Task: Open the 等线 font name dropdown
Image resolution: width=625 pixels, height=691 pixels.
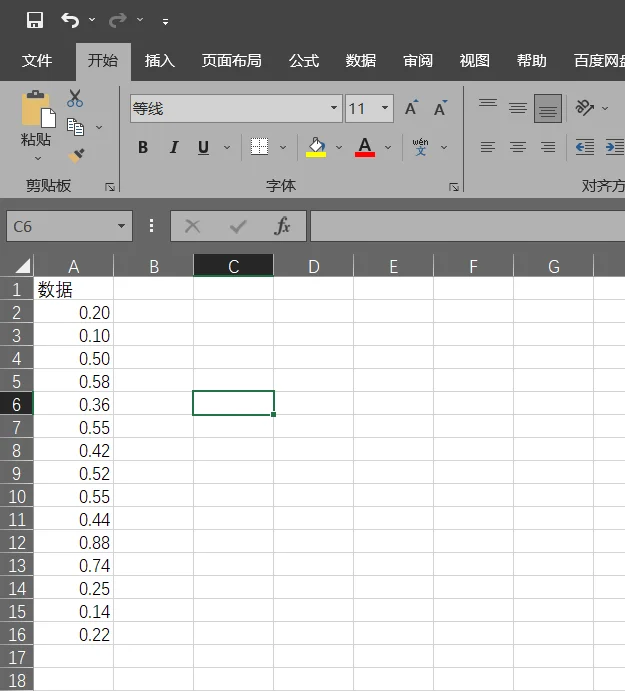Action: point(334,108)
